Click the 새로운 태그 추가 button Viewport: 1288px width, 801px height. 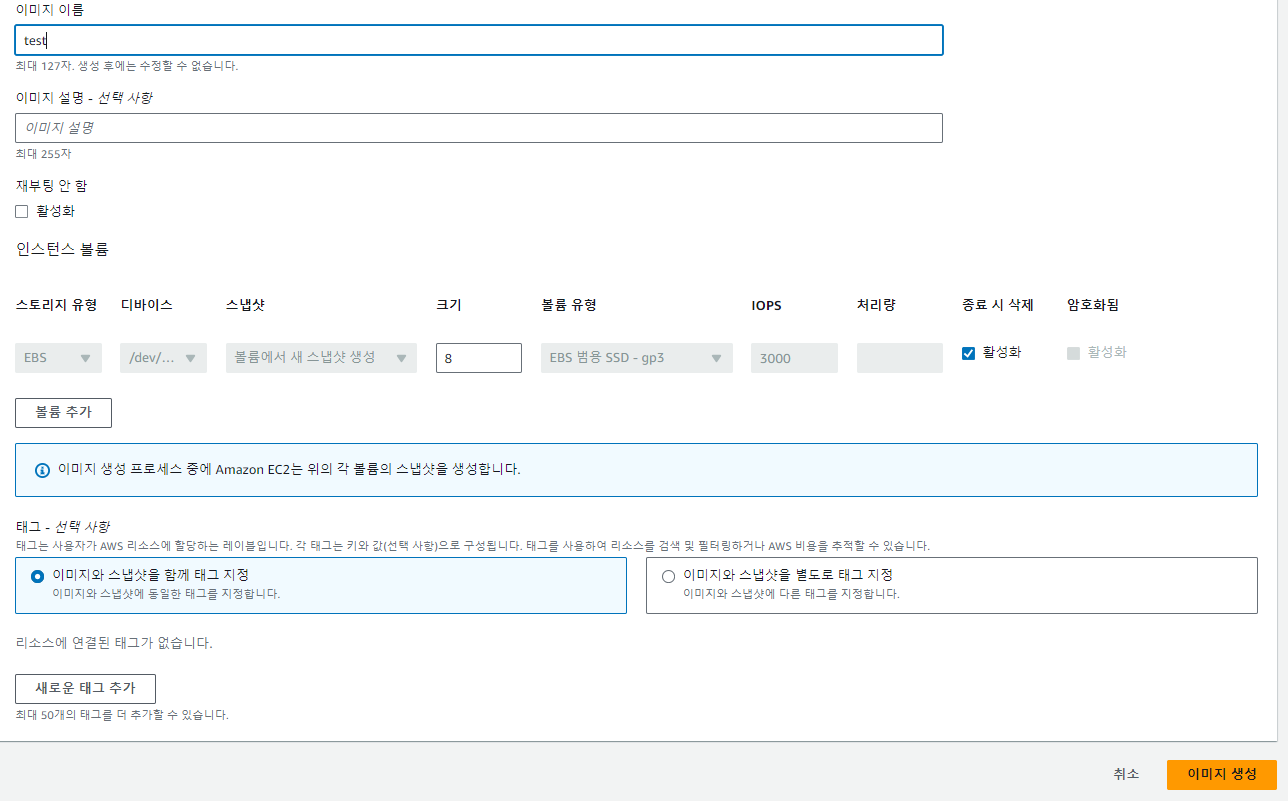pos(85,689)
